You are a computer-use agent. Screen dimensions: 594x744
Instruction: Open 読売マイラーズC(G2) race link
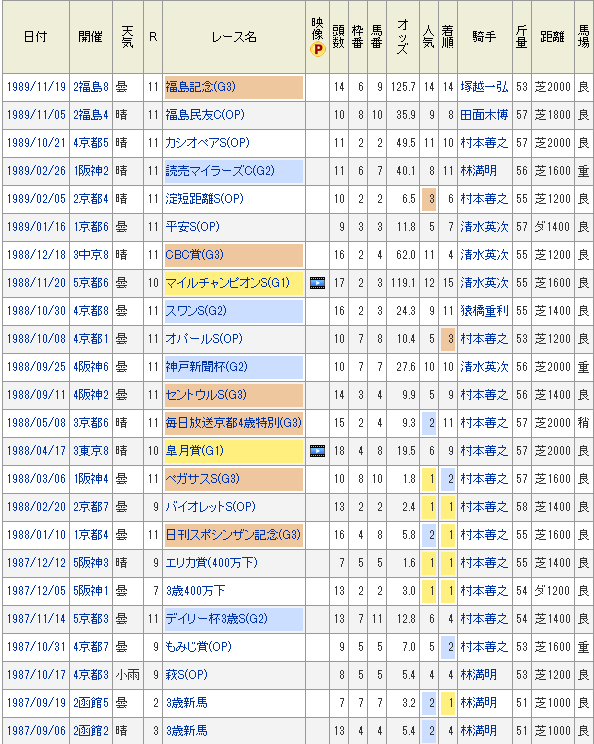pos(220,171)
